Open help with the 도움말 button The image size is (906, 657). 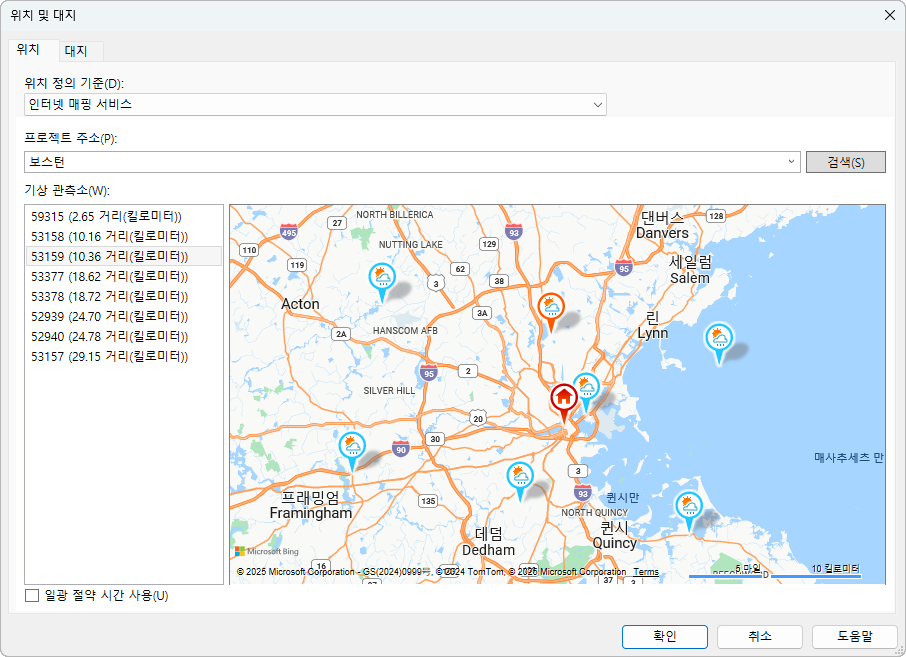click(854, 636)
